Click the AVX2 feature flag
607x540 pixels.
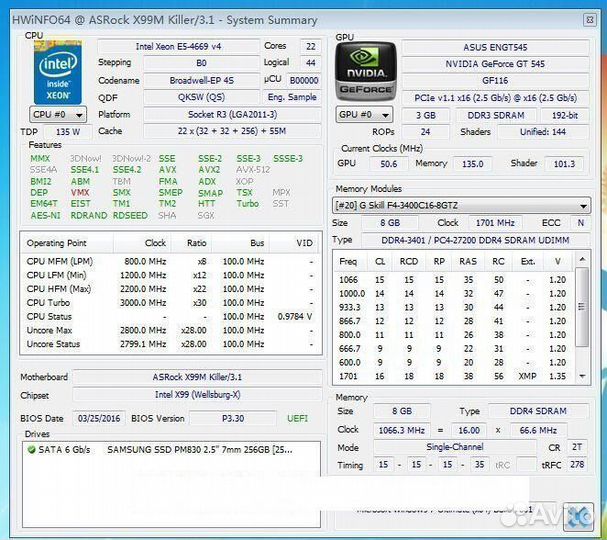point(209,170)
